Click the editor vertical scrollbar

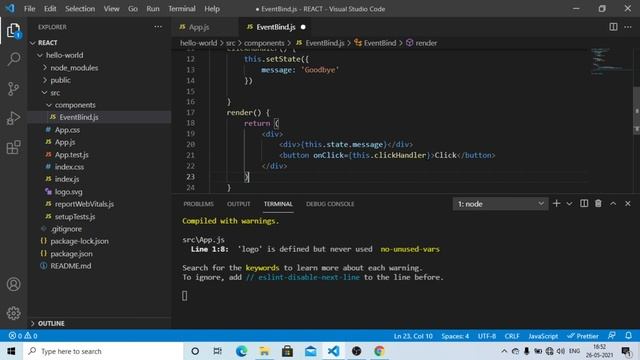(x=636, y=110)
